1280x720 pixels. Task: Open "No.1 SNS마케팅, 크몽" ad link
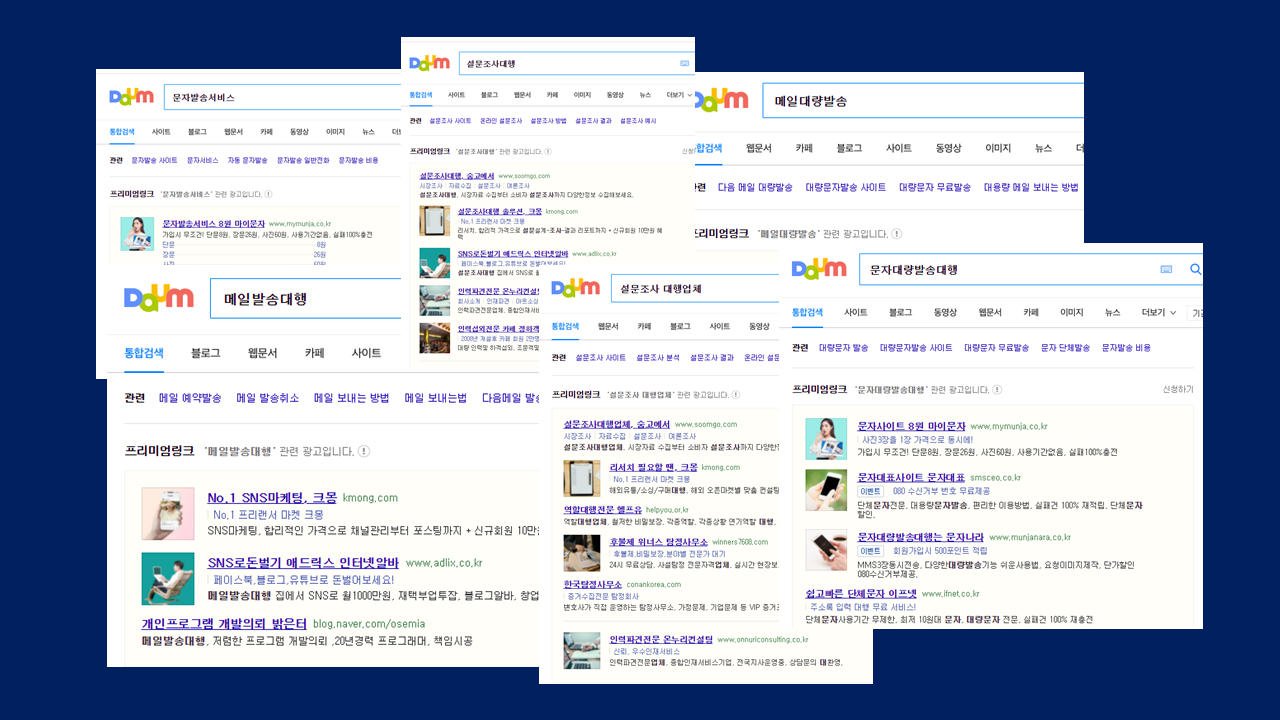point(272,498)
